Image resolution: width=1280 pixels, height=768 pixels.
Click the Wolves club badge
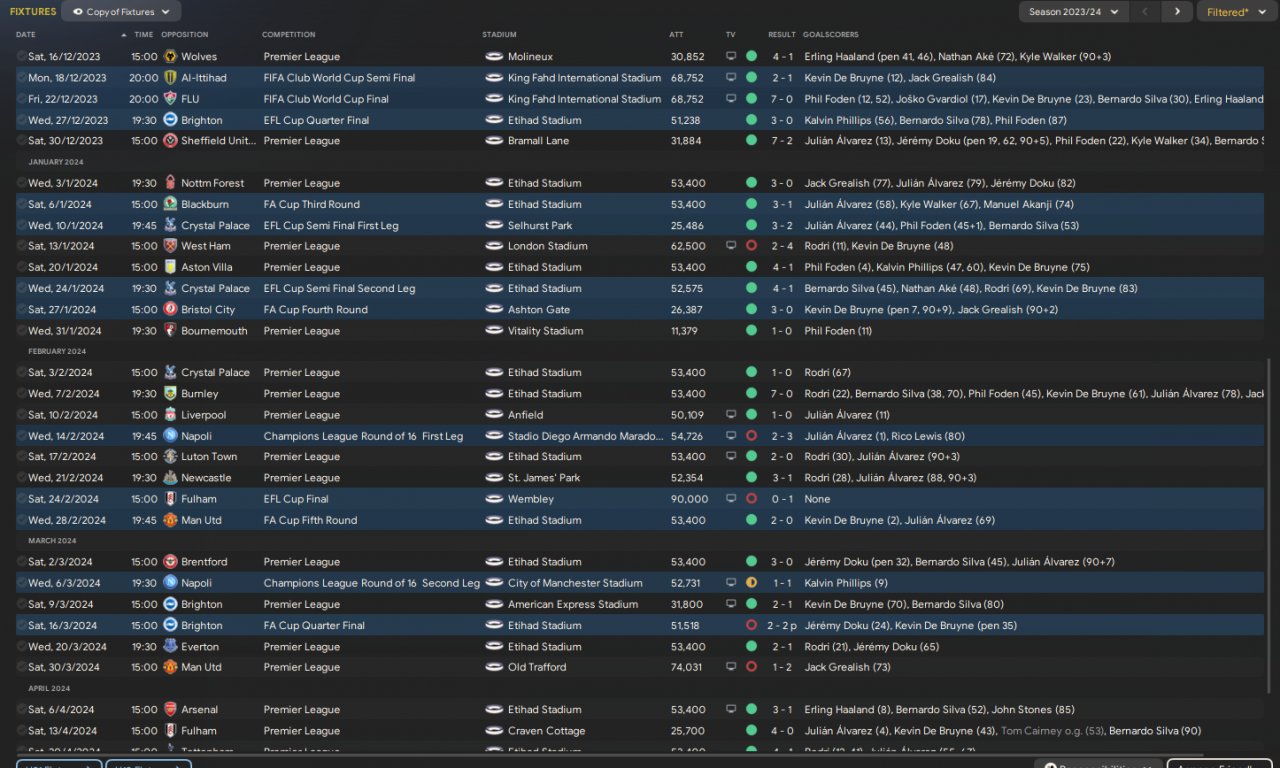170,57
